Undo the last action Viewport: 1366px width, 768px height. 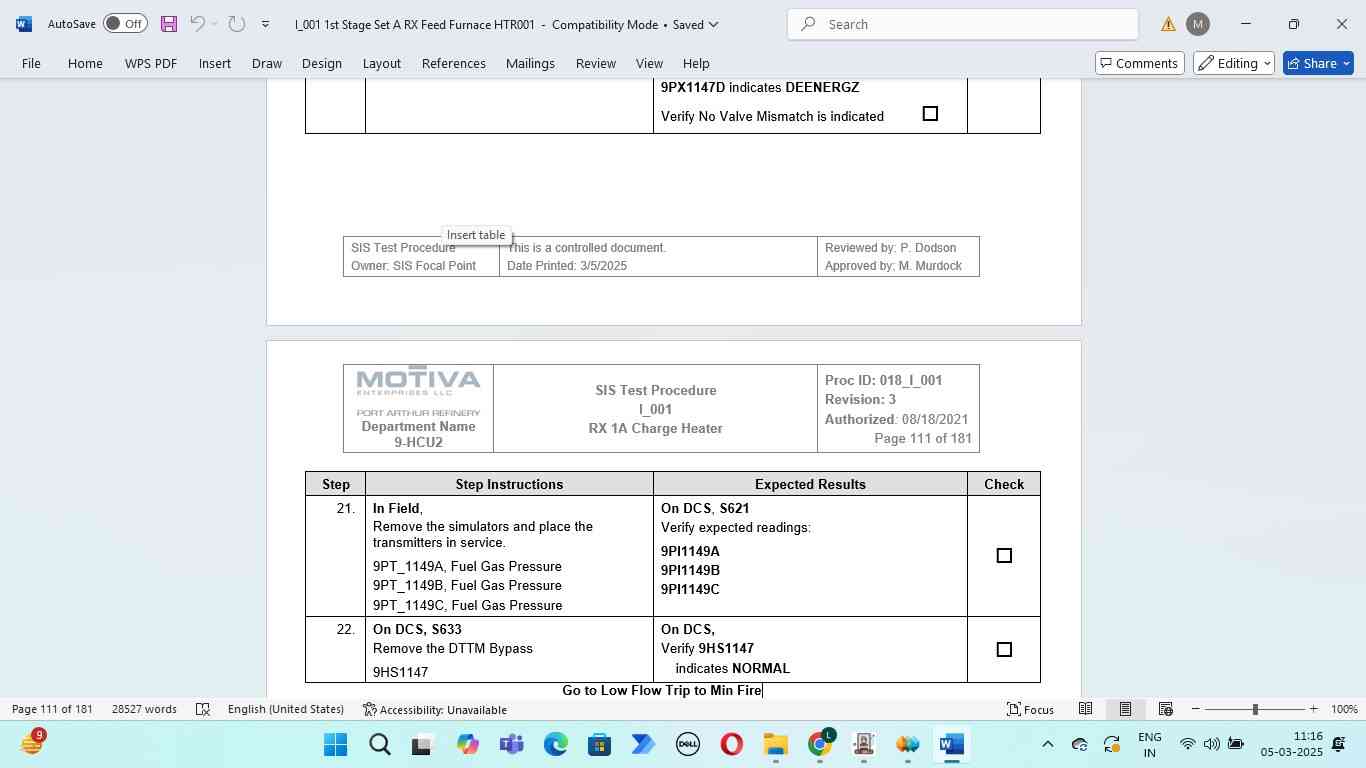tap(197, 24)
